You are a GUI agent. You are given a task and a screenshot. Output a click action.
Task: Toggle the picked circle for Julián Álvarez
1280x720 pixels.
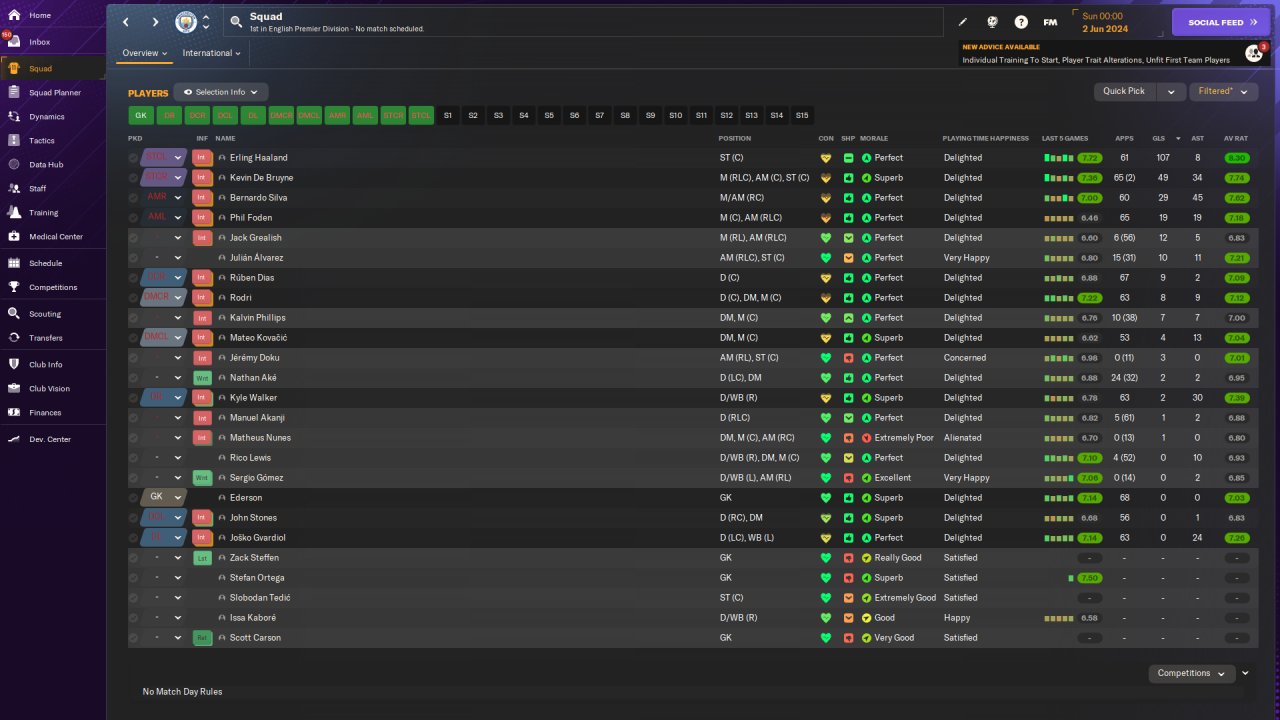(134, 258)
